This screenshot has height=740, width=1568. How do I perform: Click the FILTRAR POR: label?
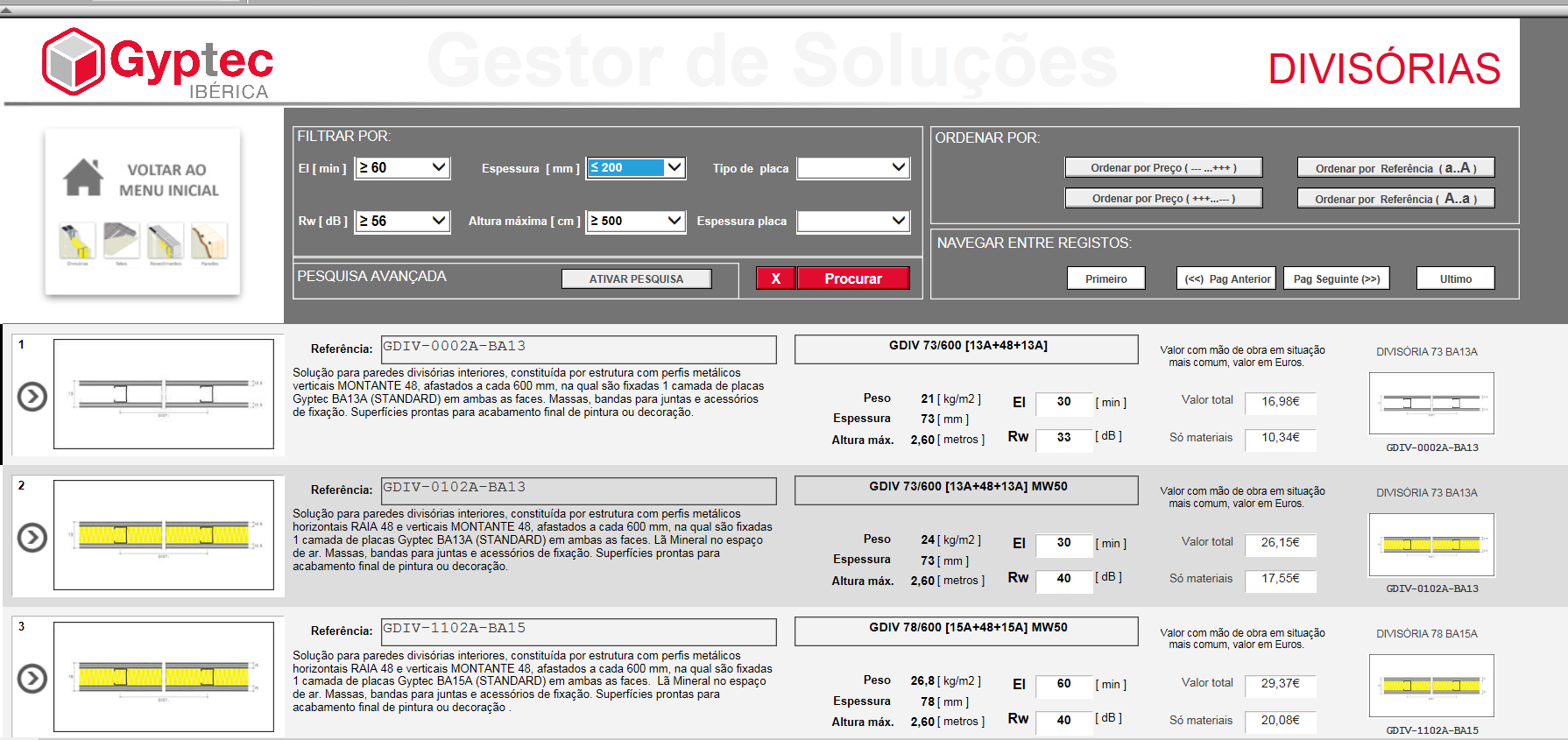pos(343,136)
